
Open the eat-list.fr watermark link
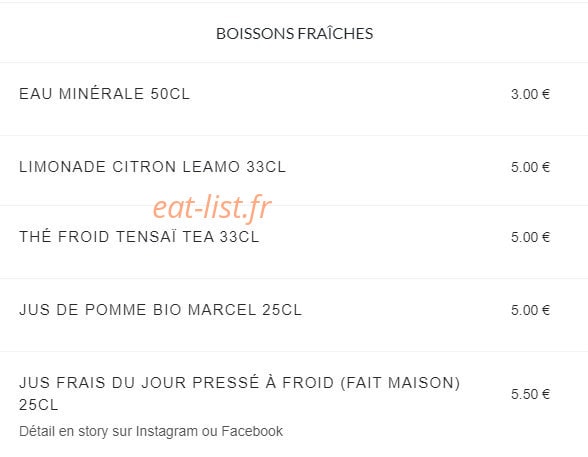pyautogui.click(x=212, y=207)
